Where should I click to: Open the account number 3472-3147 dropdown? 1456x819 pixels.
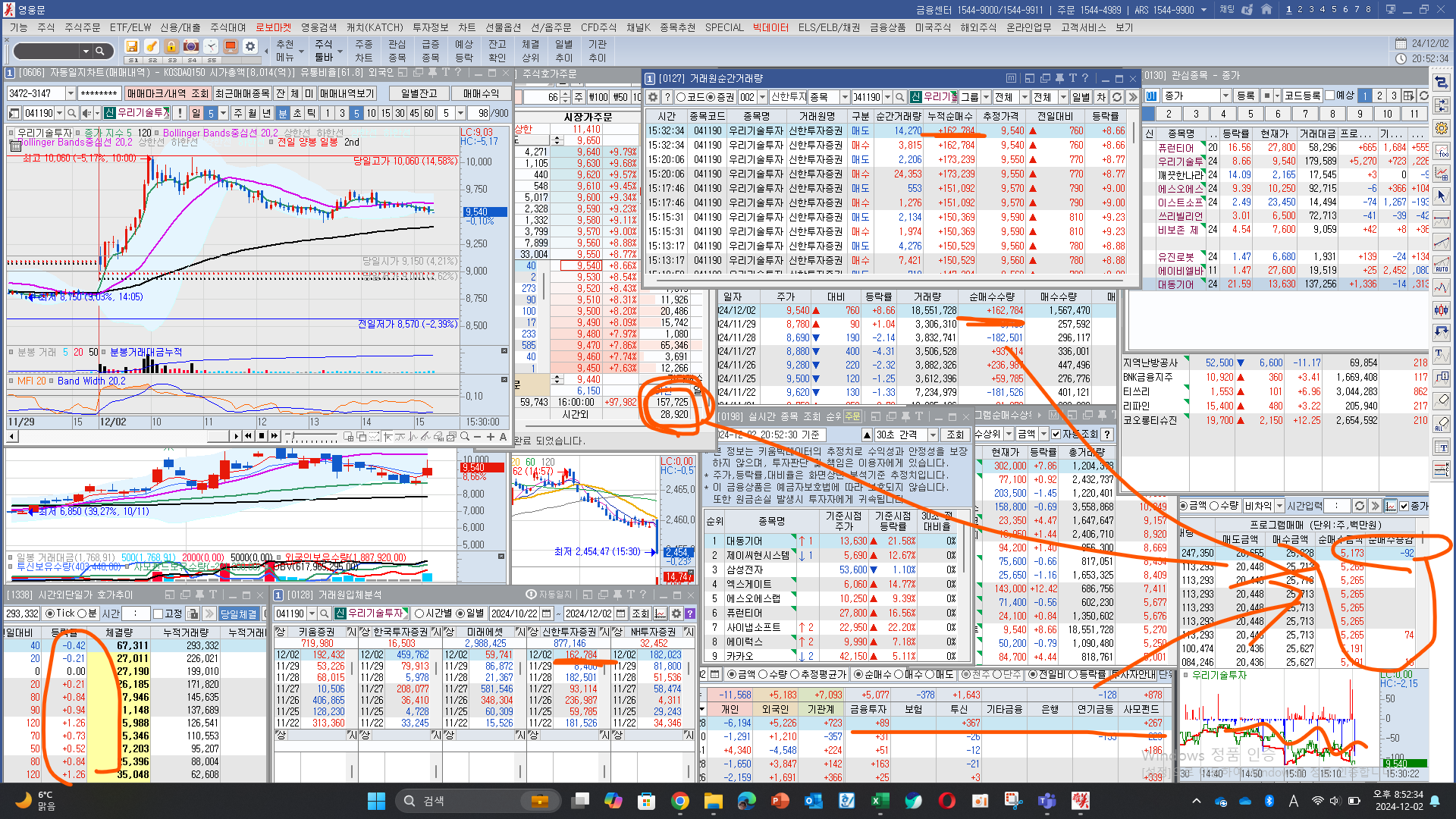(x=71, y=93)
